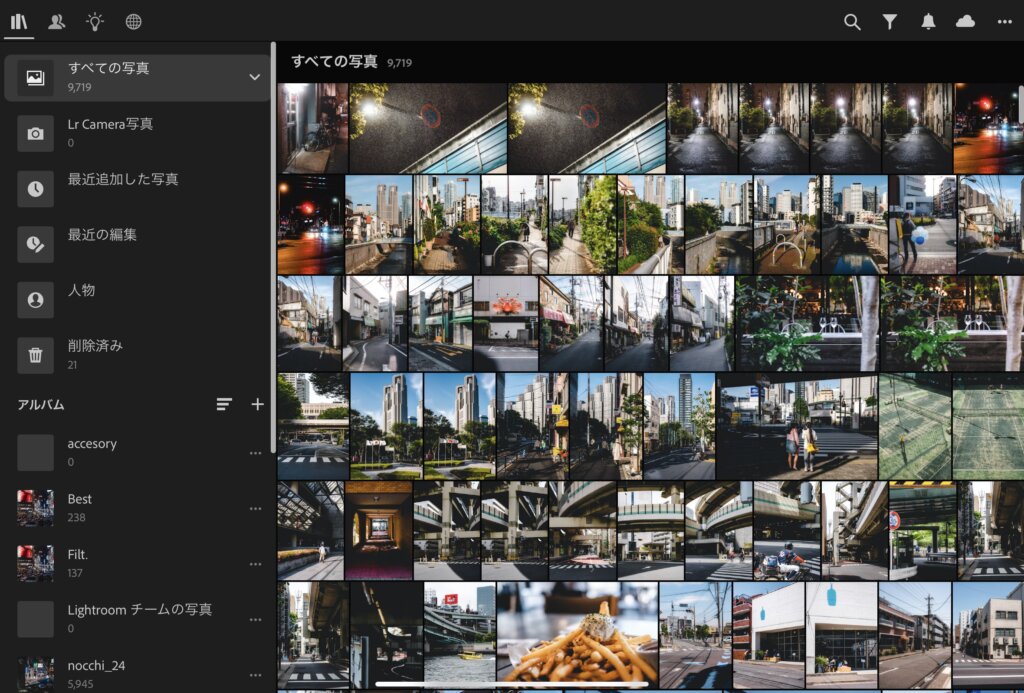Image resolution: width=1024 pixels, height=693 pixels.
Task: Open options for Filt. album
Action: pyautogui.click(x=255, y=564)
